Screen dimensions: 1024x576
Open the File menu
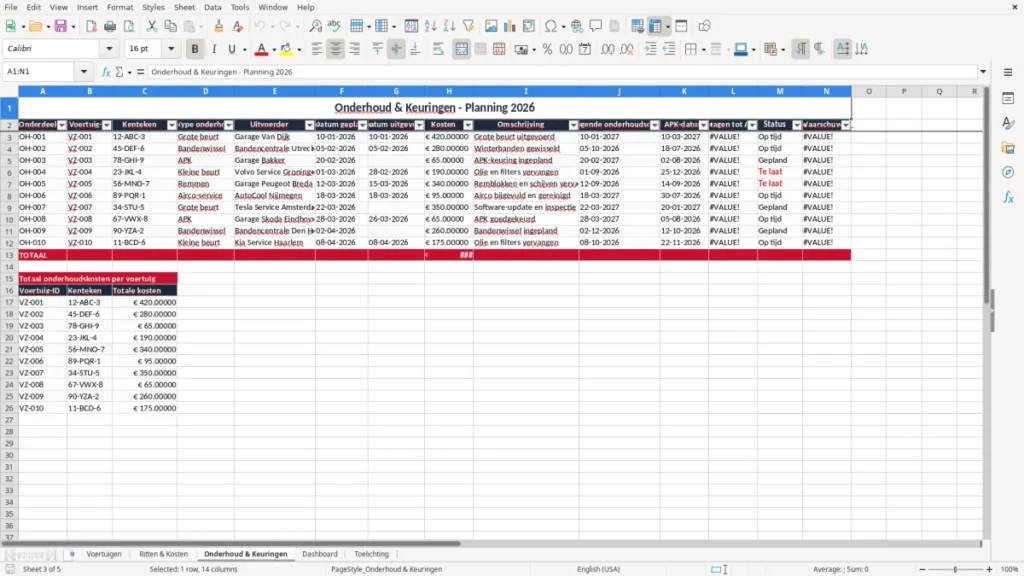click(x=10, y=7)
